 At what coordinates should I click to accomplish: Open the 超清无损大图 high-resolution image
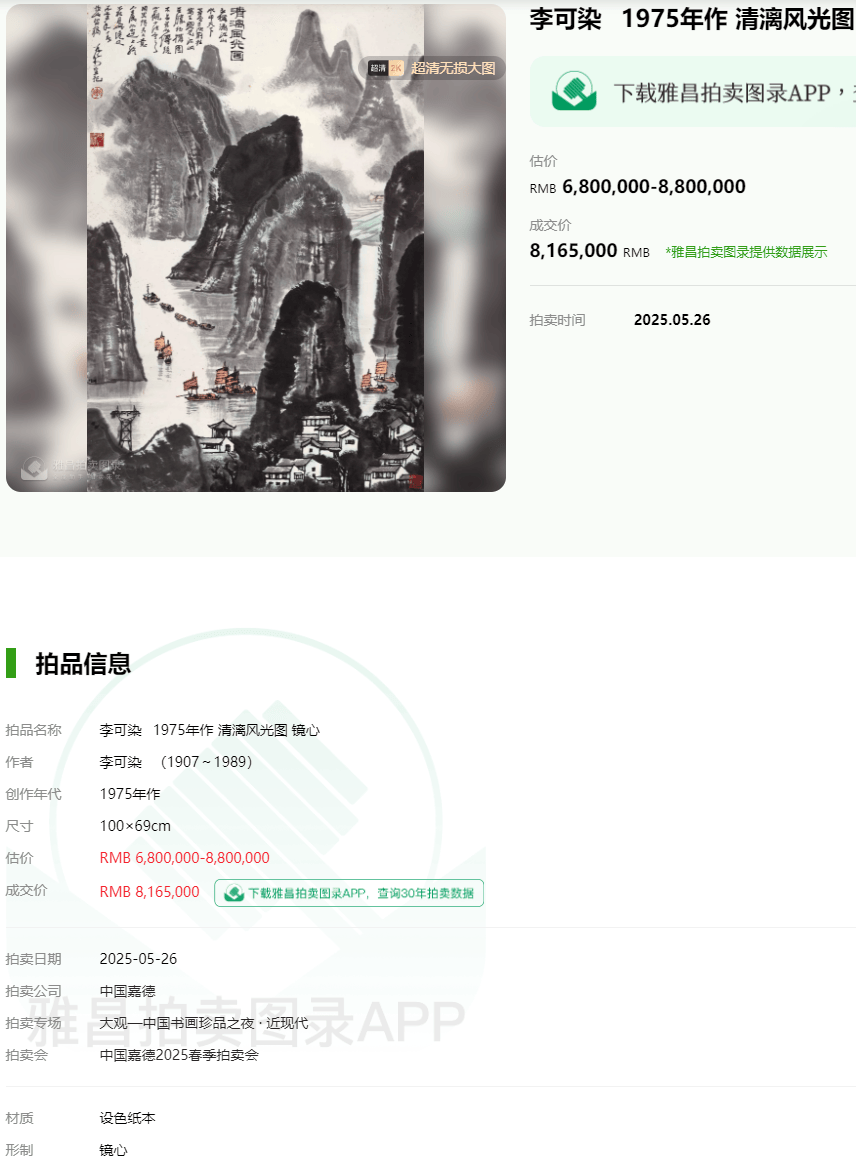(x=452, y=68)
